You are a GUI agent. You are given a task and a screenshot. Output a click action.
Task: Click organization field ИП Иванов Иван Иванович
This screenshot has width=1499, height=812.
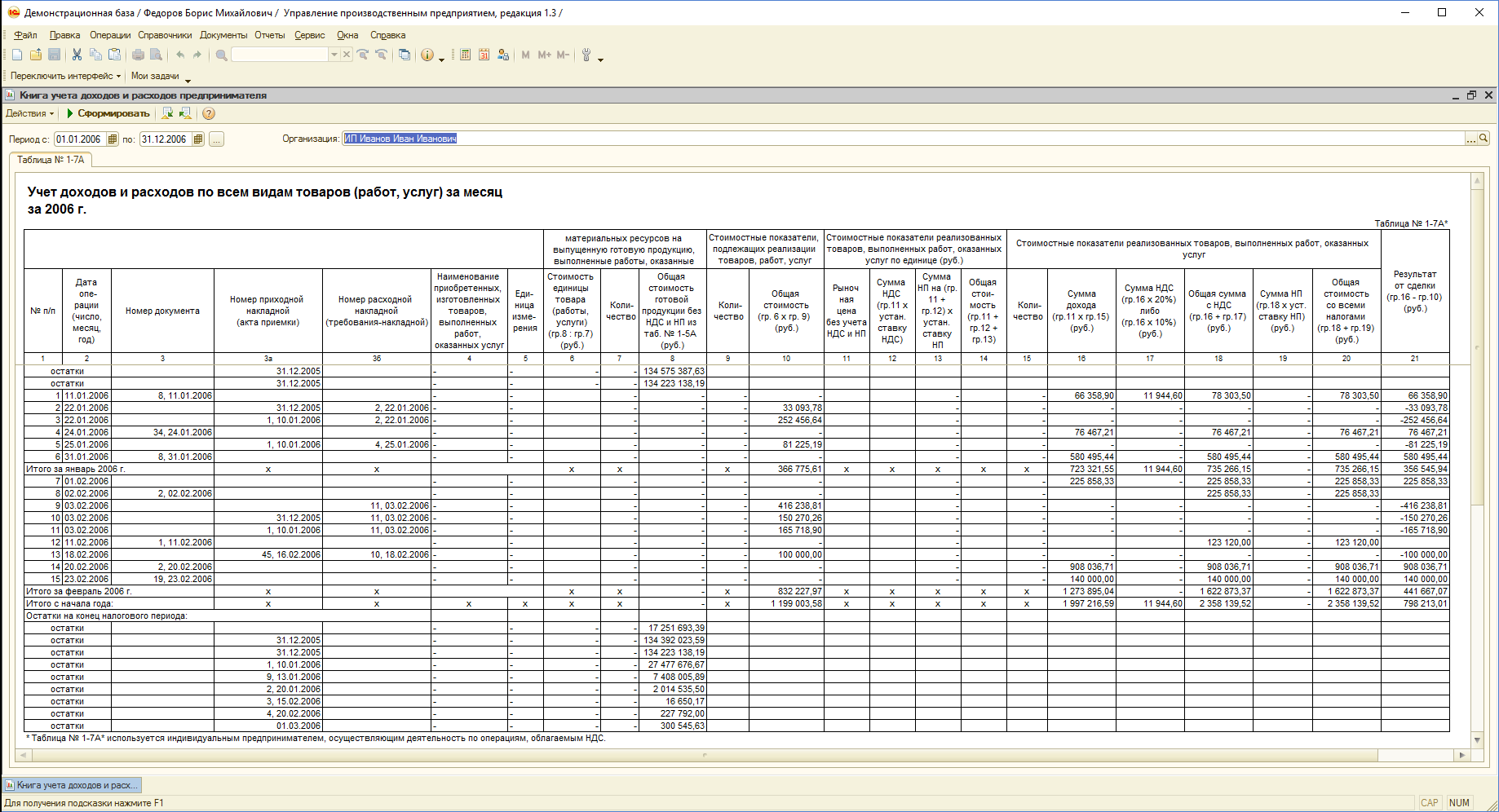click(904, 139)
